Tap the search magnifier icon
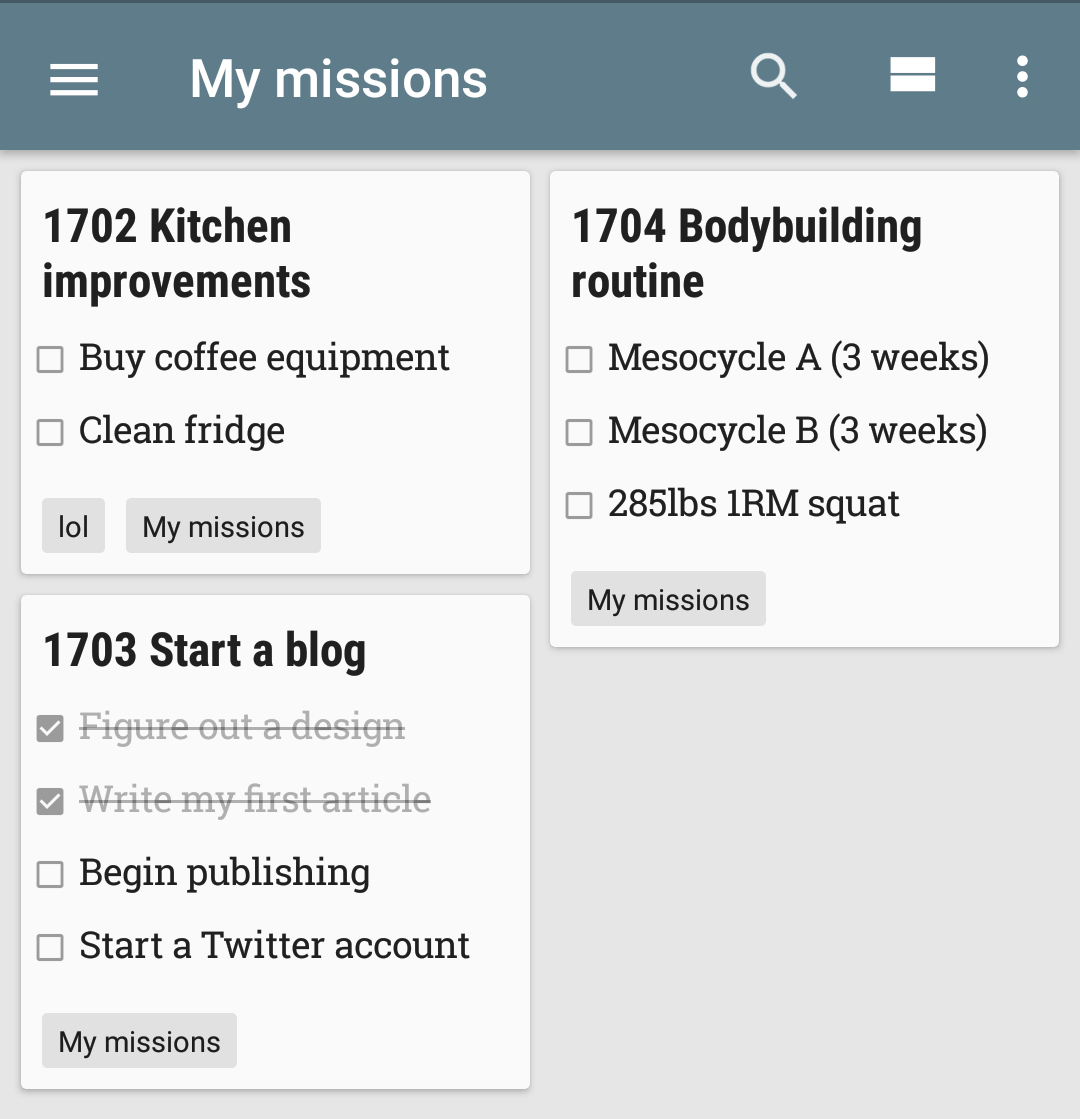Image resolution: width=1080 pixels, height=1119 pixels. 773,76
